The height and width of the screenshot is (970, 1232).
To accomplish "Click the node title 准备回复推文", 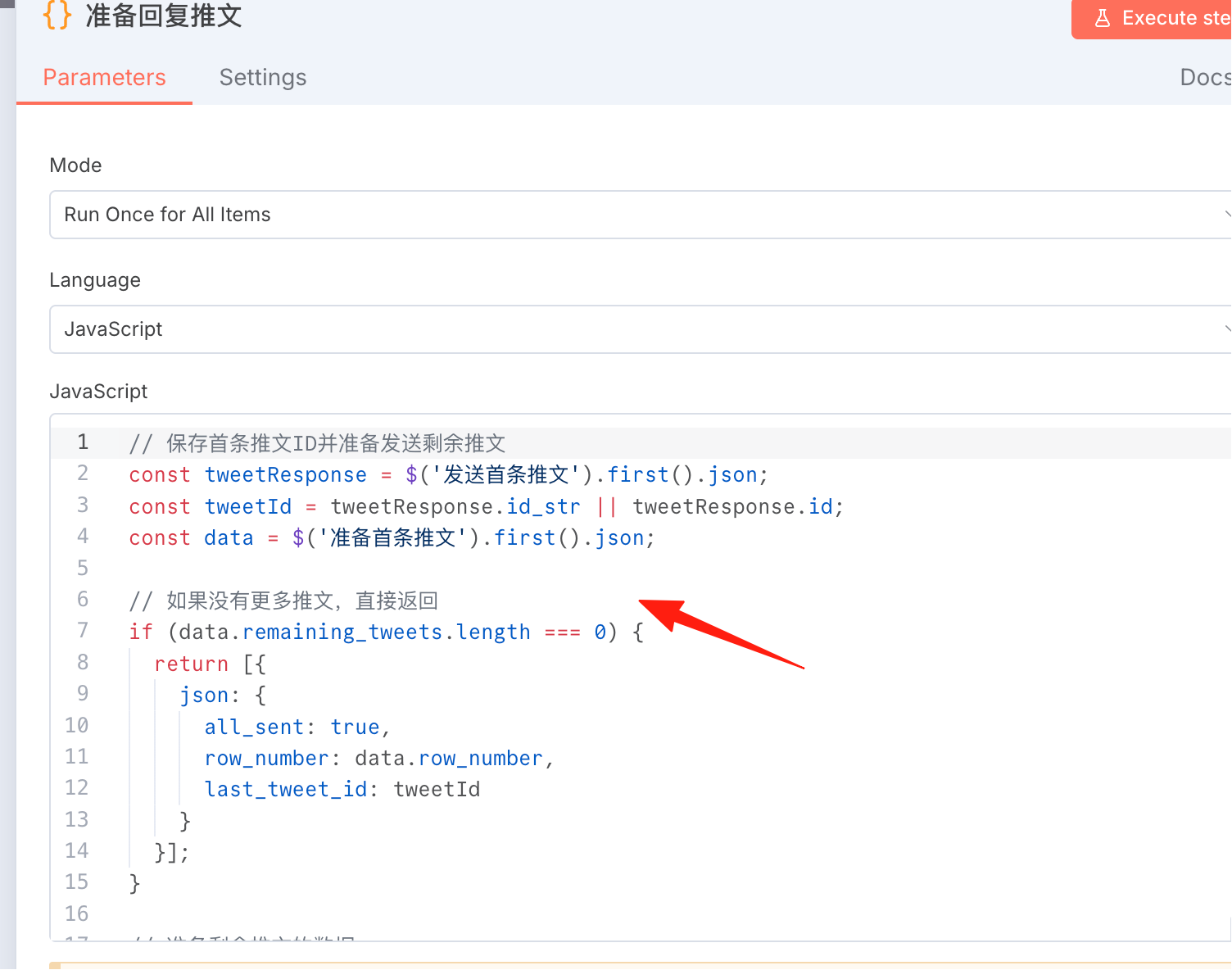I will point(164,15).
